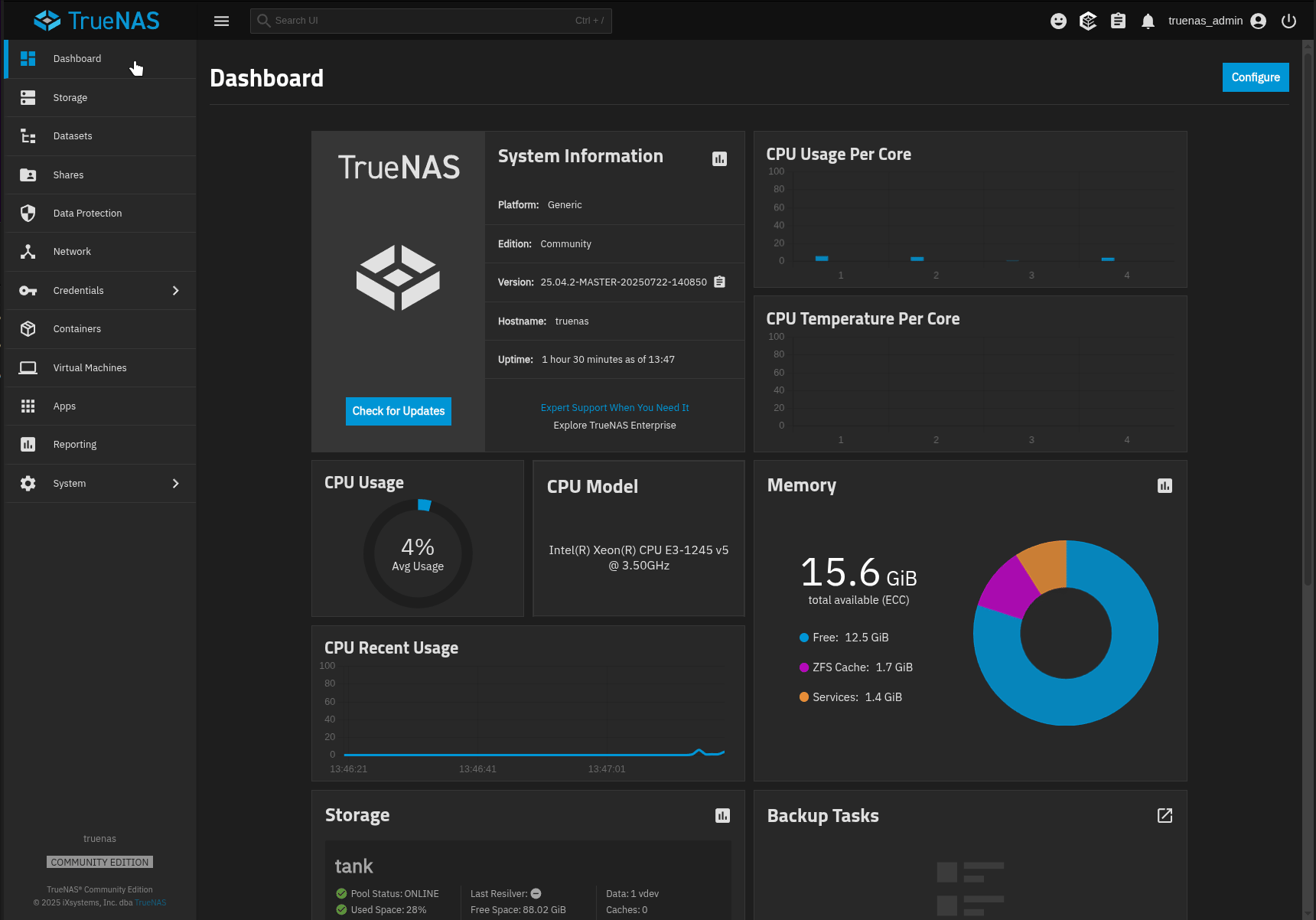Click Pool Status: ONLINE text

[x=395, y=894]
